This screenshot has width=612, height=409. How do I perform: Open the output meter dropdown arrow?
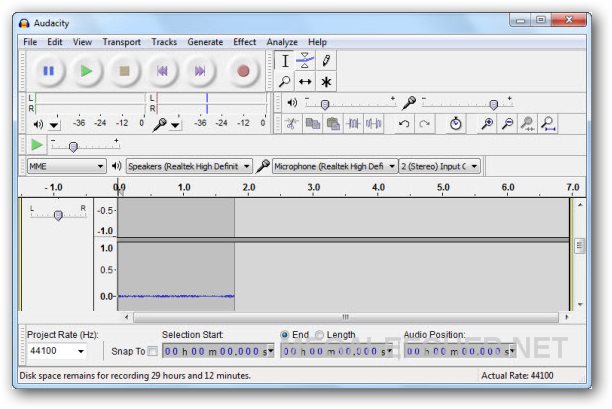pos(54,125)
